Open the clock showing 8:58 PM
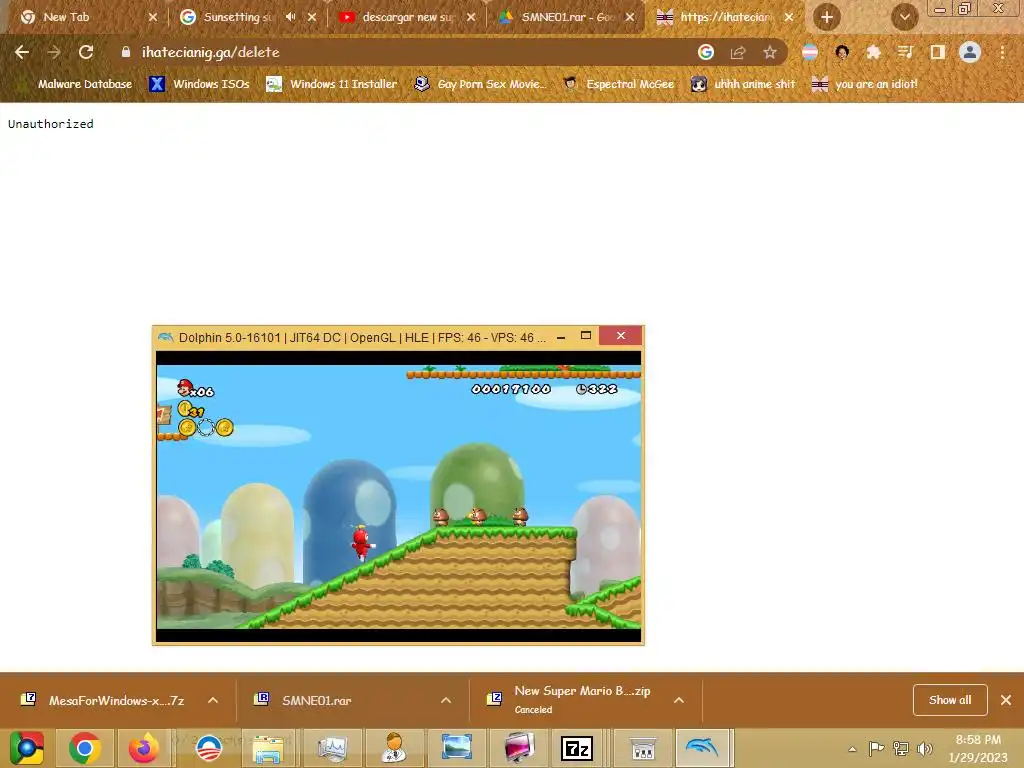This screenshot has width=1024, height=768. pyautogui.click(x=978, y=748)
